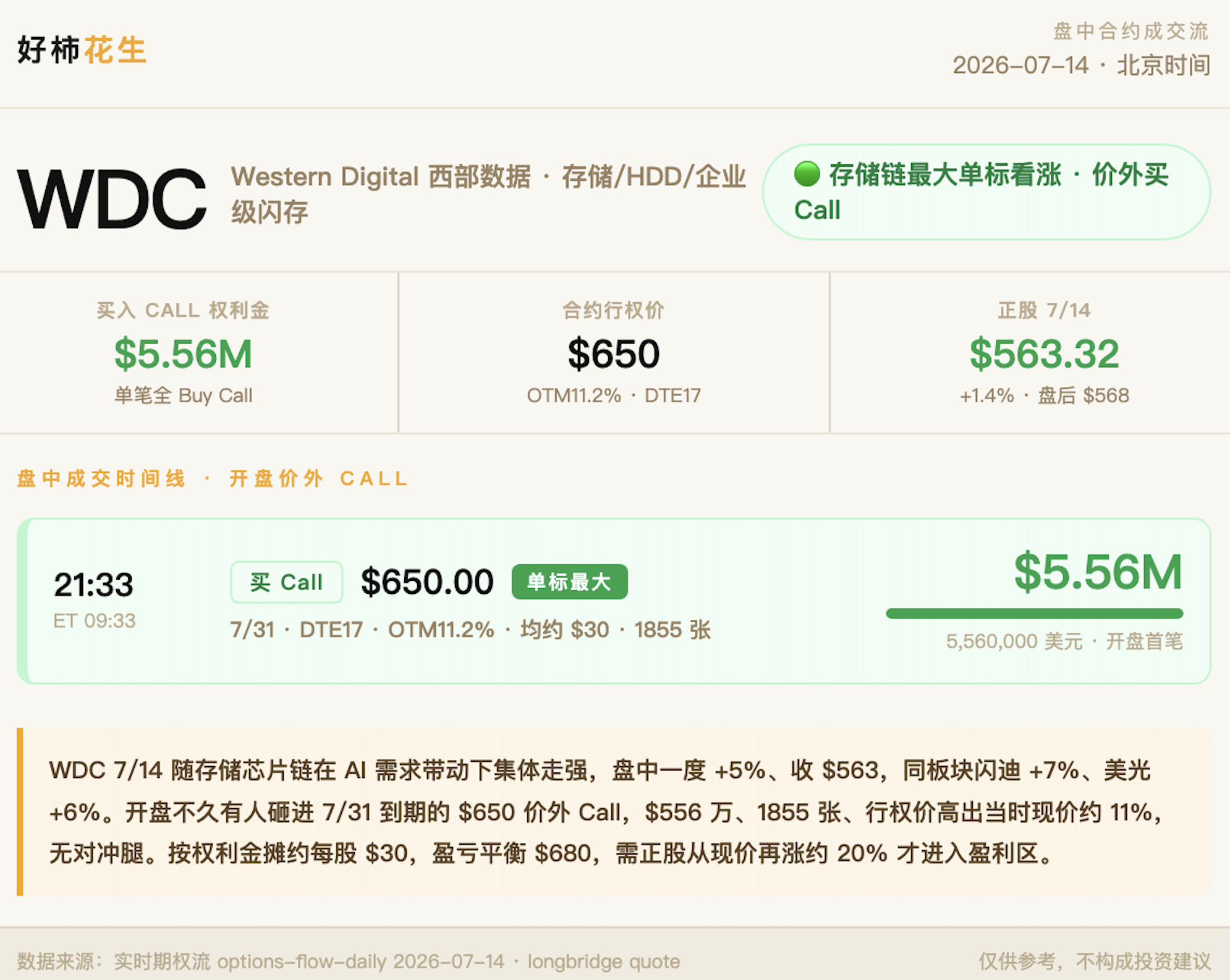The height and width of the screenshot is (980, 1230).
Task: Click the 数据来源 footer text
Action: pyautogui.click(x=349, y=961)
